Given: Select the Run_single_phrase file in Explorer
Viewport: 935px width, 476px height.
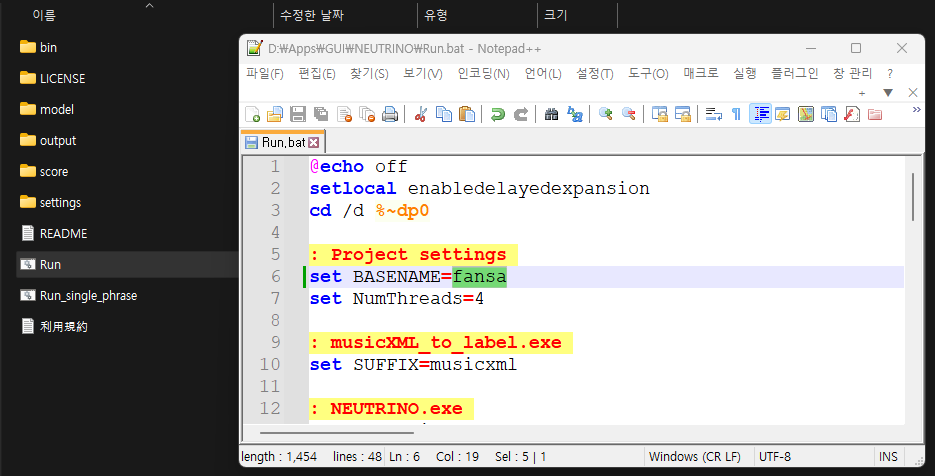Looking at the screenshot, I should (88, 296).
